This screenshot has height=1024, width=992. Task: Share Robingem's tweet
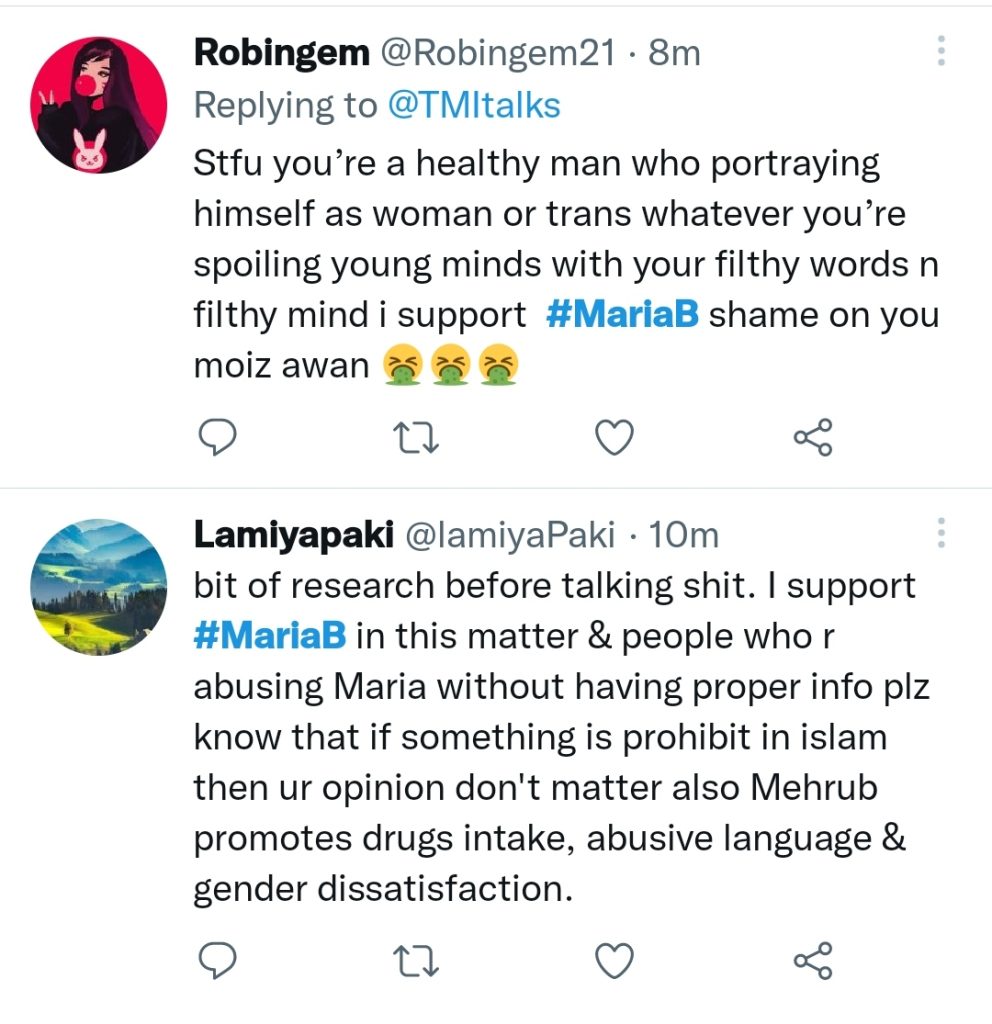point(814,436)
